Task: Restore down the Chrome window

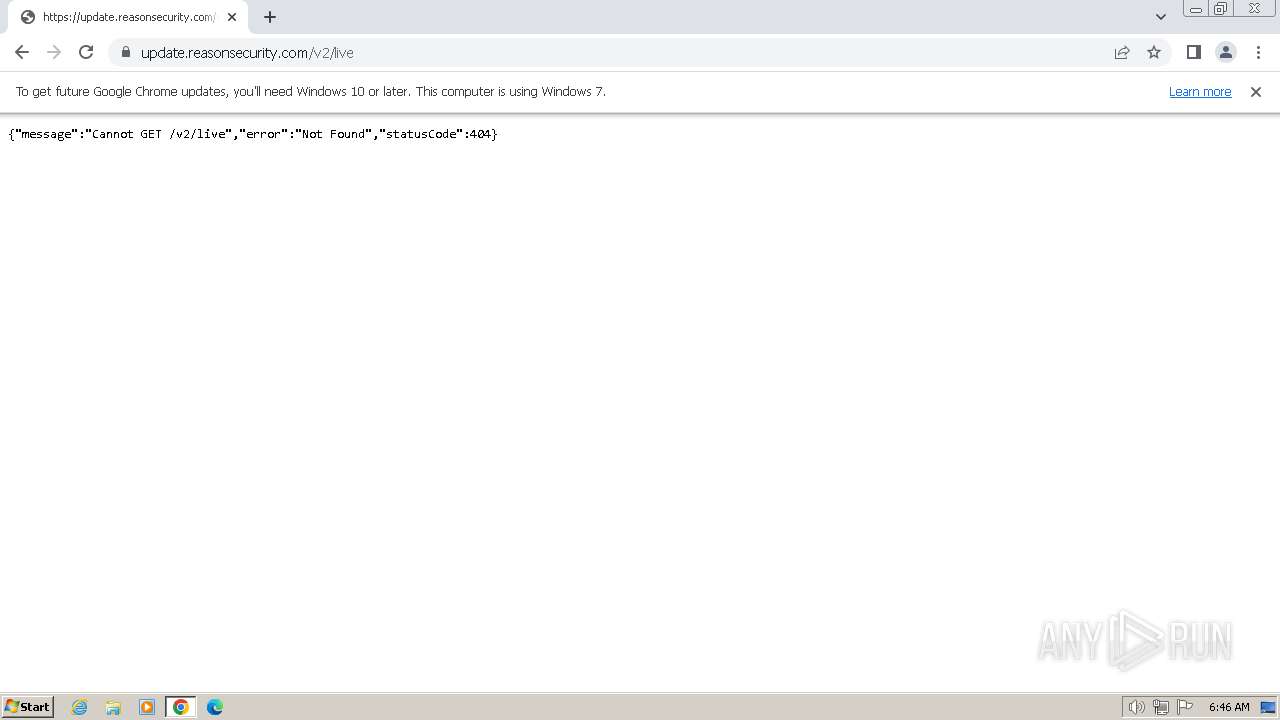Action: 1221,9
